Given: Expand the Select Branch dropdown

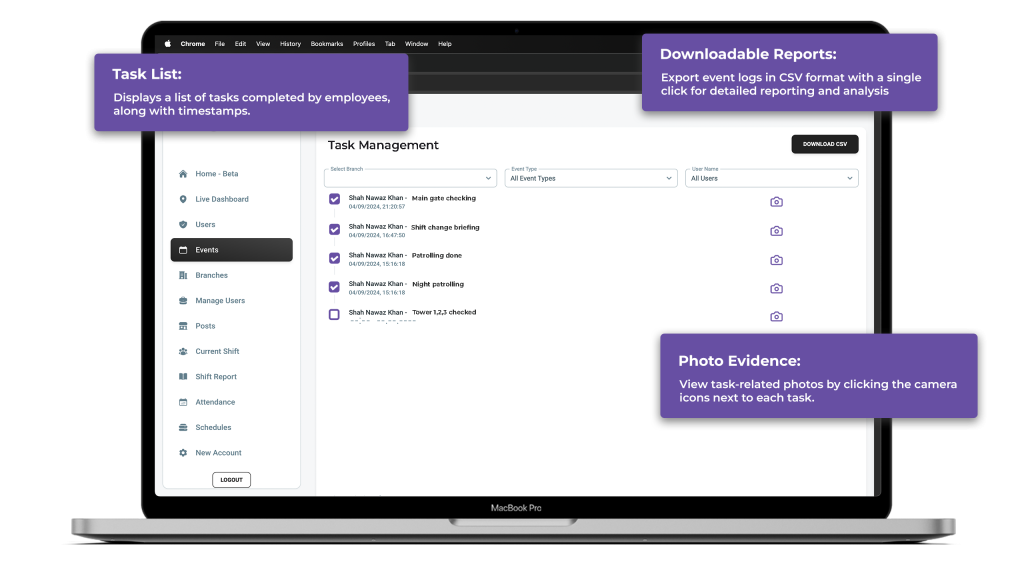Looking at the screenshot, I should point(410,178).
